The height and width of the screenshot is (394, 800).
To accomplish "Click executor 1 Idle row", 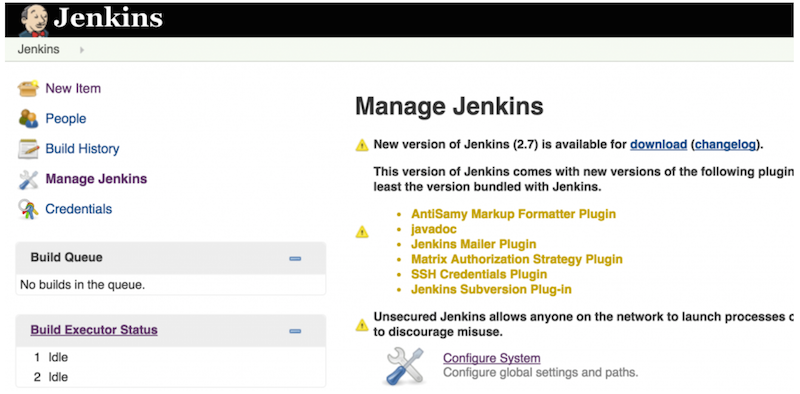I will click(170, 357).
